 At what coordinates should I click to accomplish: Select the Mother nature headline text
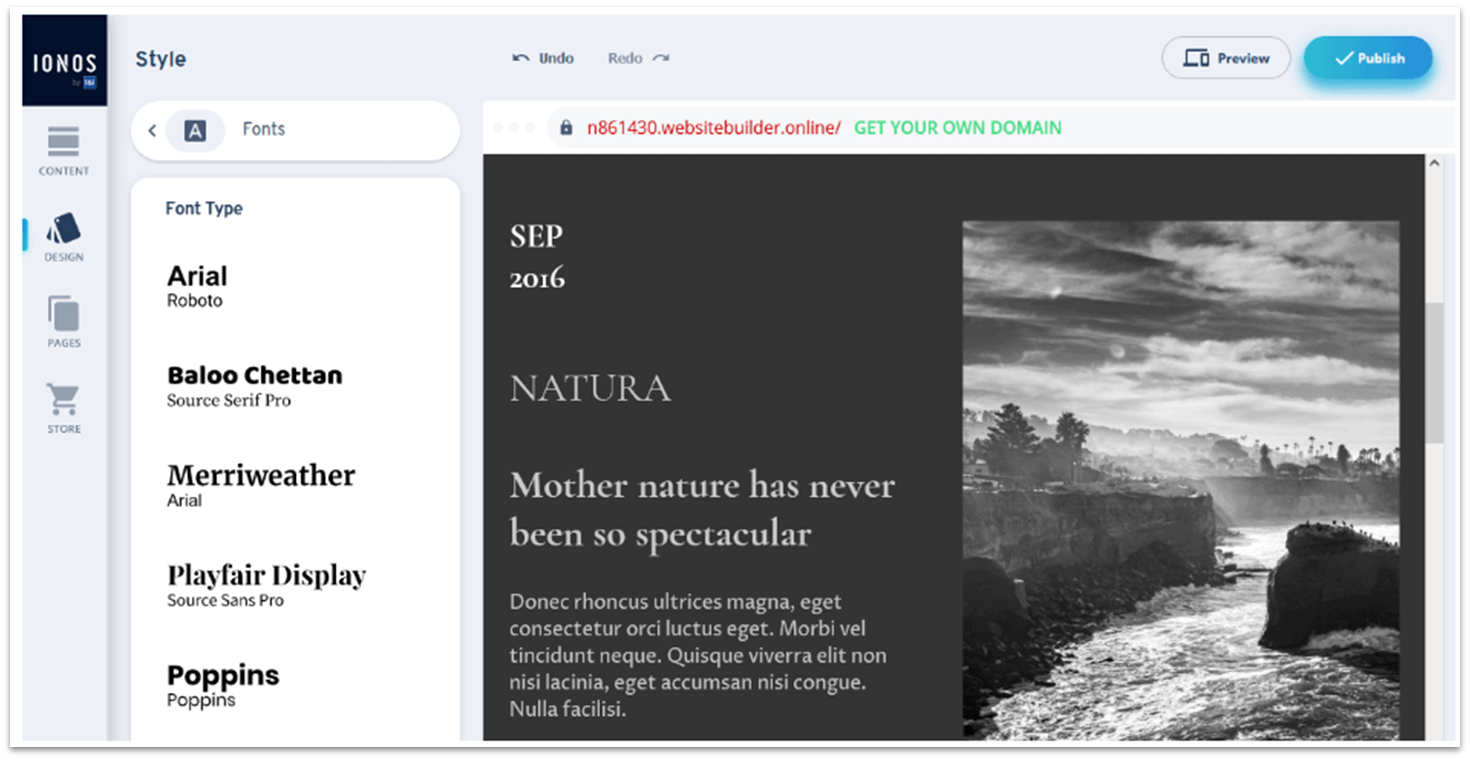tap(702, 510)
